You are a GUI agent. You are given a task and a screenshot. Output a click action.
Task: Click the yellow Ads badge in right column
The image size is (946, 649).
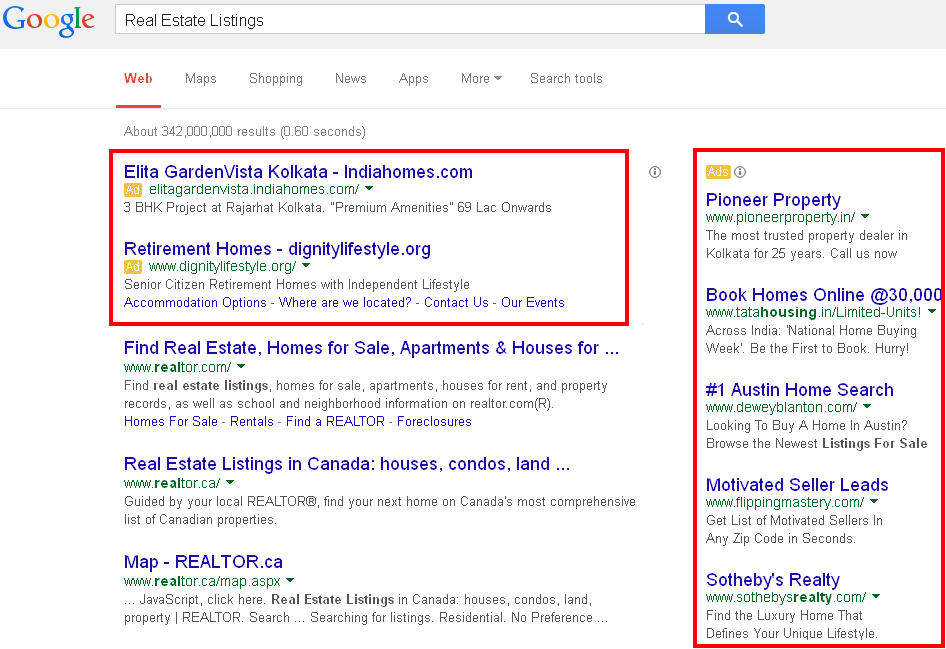[716, 171]
